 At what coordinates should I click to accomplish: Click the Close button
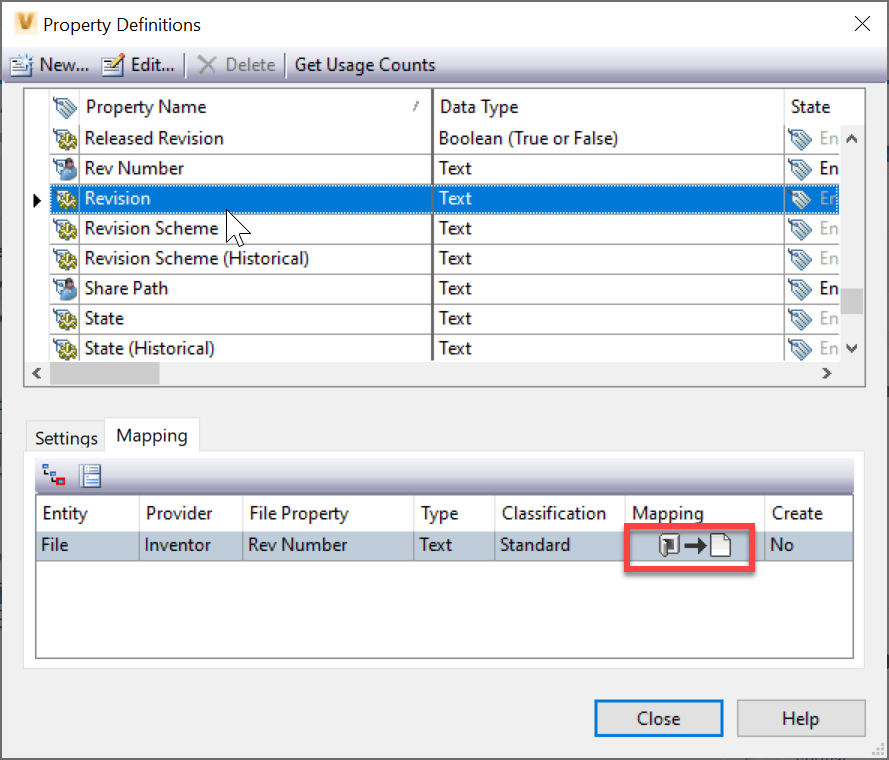[658, 718]
